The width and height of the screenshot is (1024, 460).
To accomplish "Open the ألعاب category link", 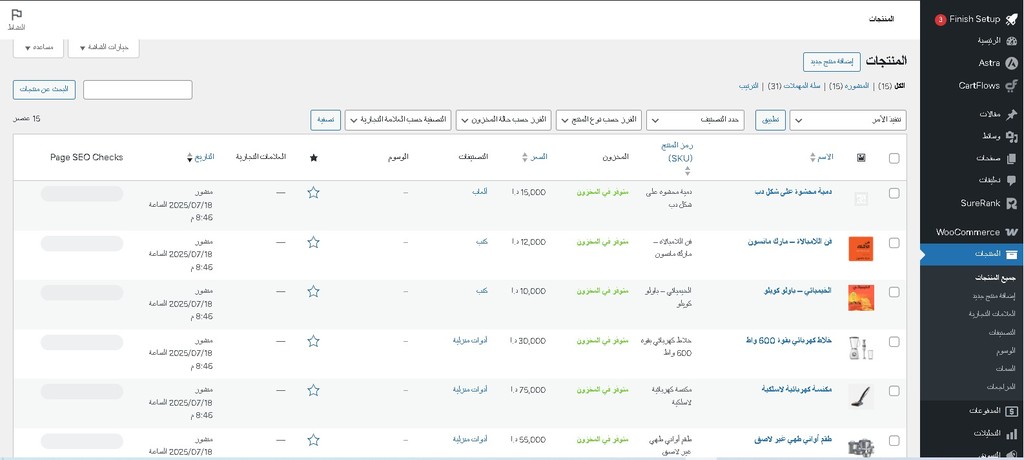I will pyautogui.click(x=480, y=192).
